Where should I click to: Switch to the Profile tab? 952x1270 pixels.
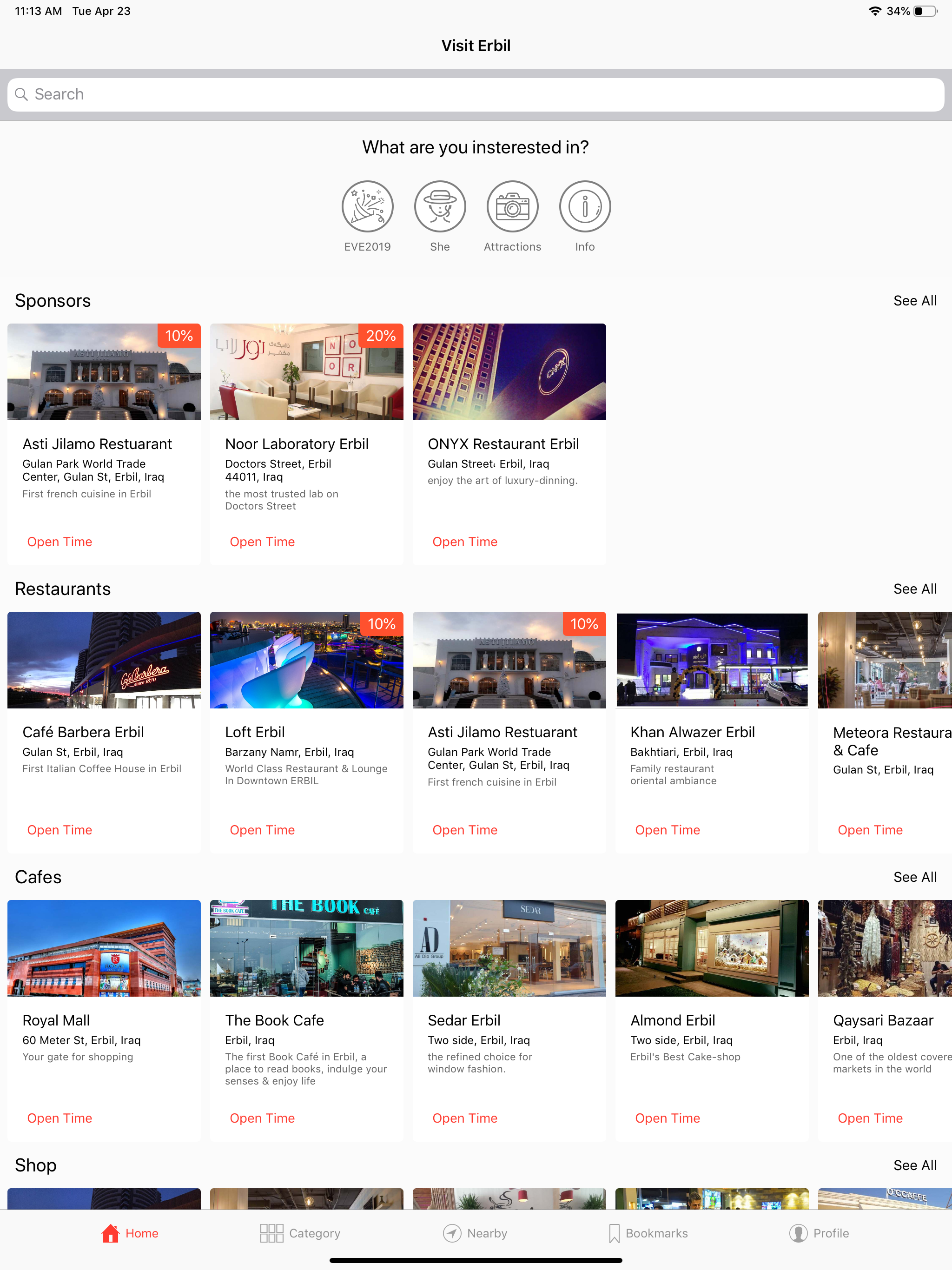[x=819, y=1233]
